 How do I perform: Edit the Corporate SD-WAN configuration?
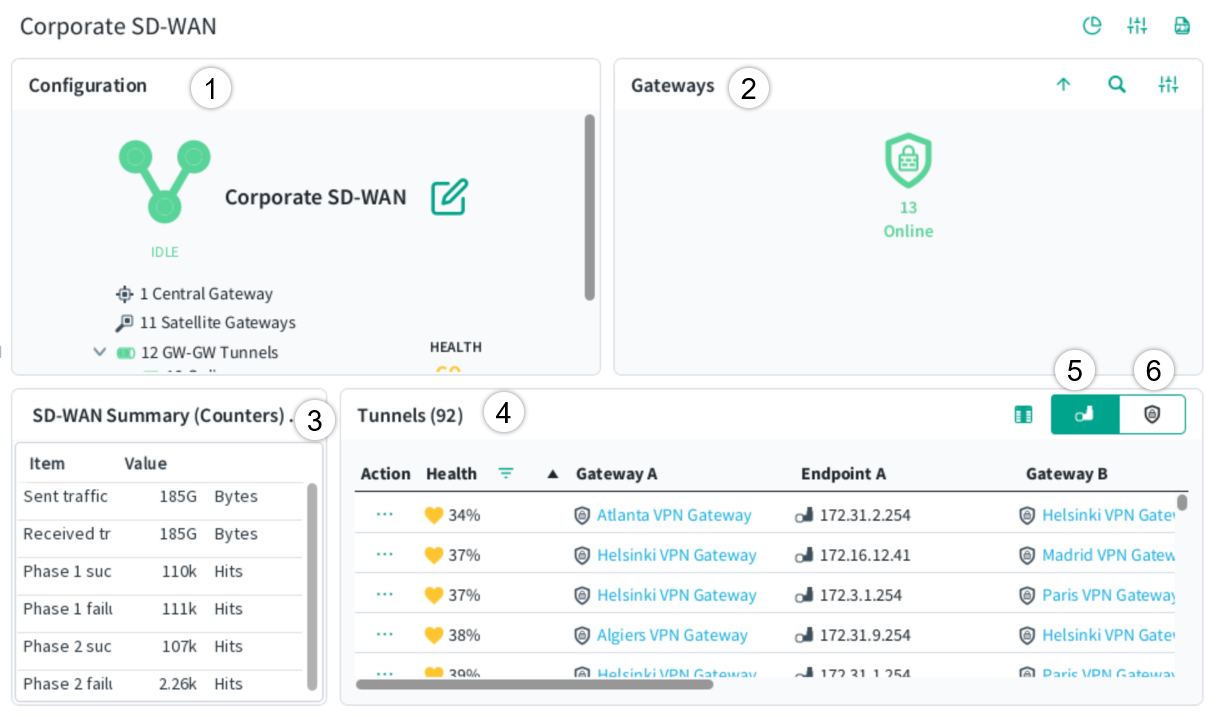[x=449, y=197]
